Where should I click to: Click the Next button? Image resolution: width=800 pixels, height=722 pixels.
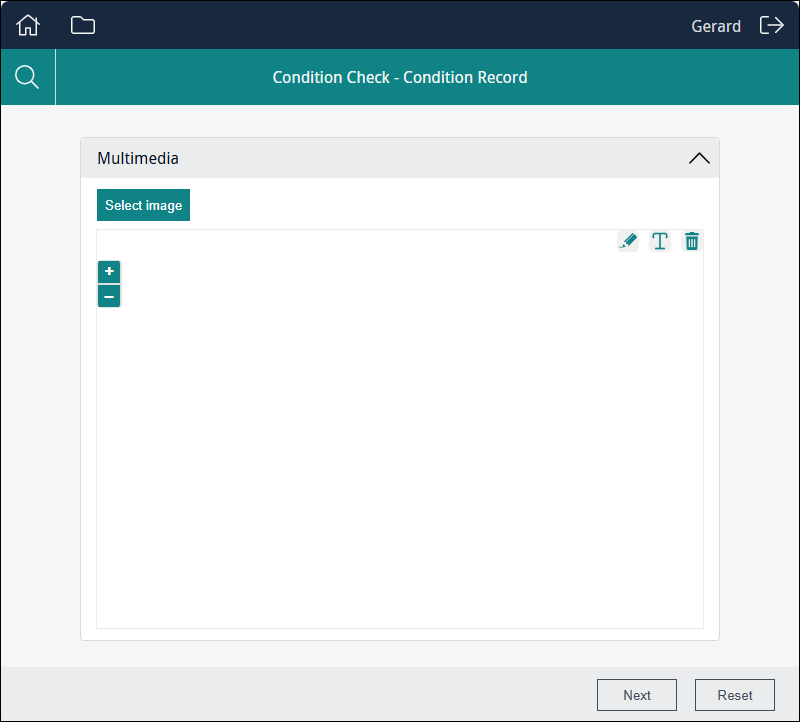(x=637, y=695)
